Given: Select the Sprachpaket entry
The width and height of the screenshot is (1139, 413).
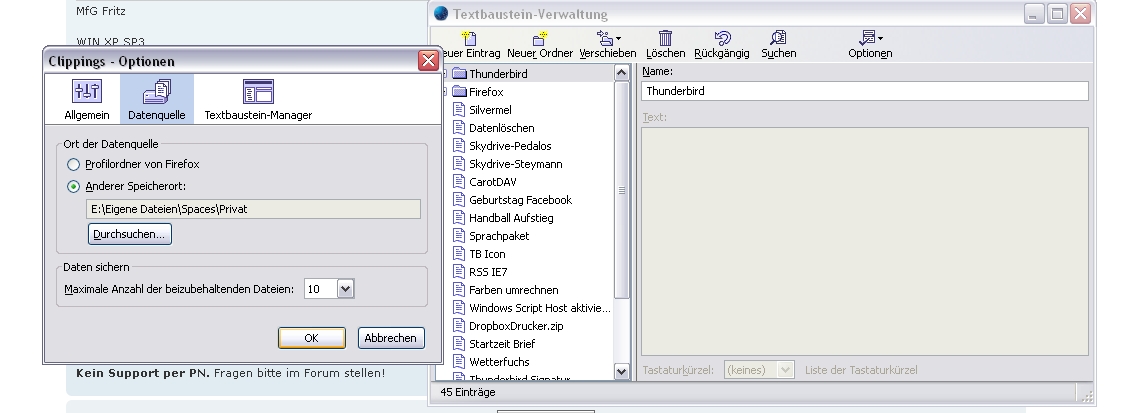Looking at the screenshot, I should coord(499,236).
